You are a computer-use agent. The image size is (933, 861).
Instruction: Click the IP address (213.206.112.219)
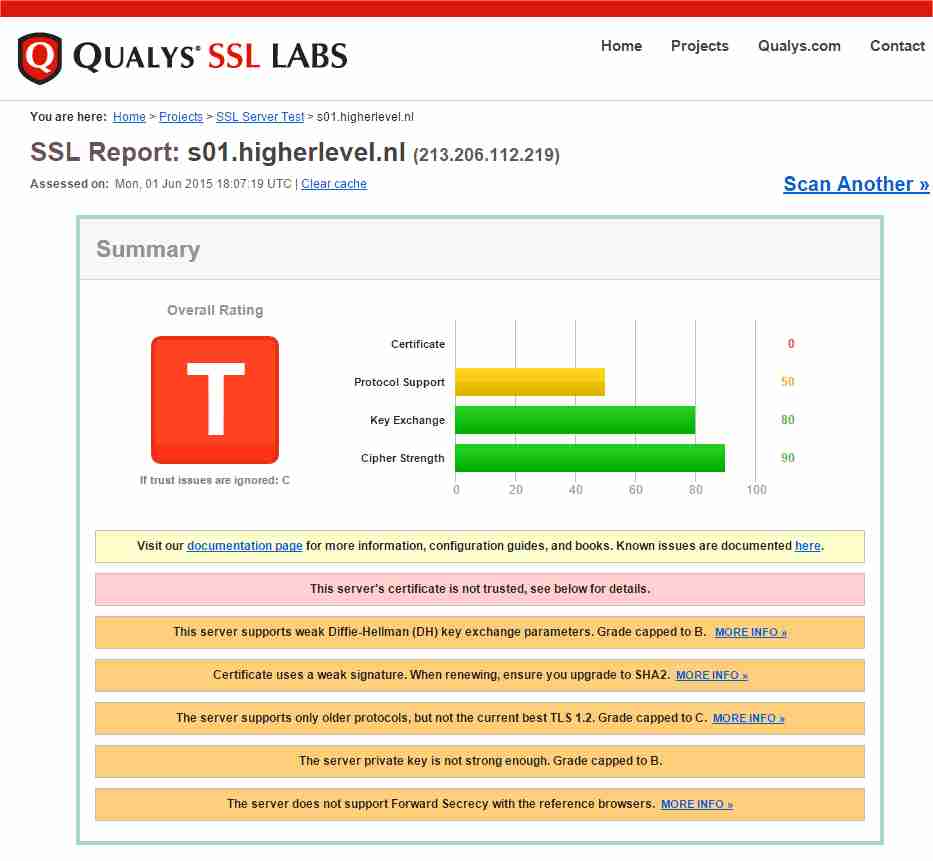486,155
